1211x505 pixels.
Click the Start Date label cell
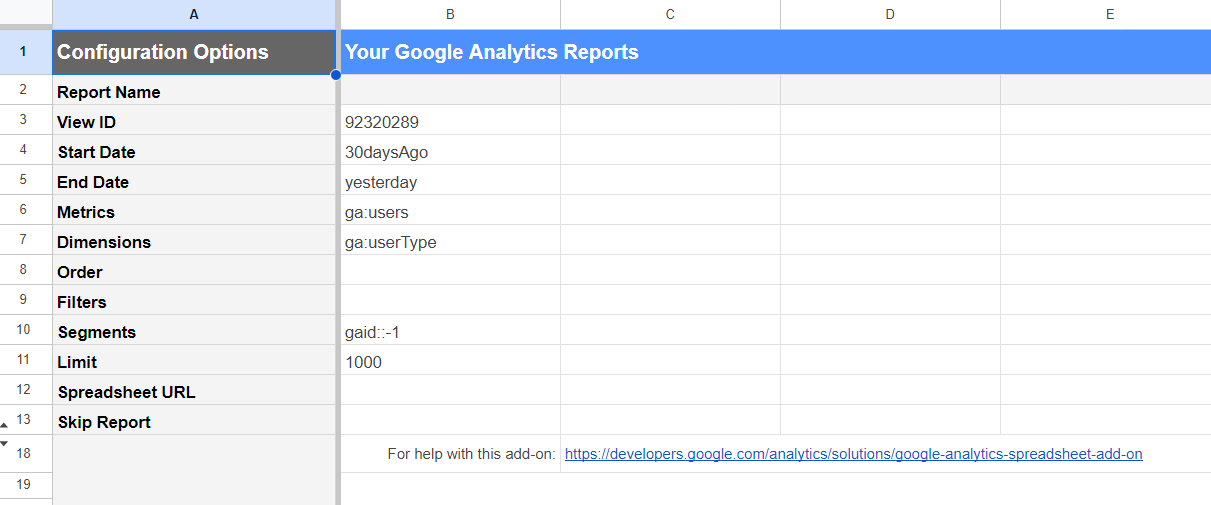[x=194, y=152]
